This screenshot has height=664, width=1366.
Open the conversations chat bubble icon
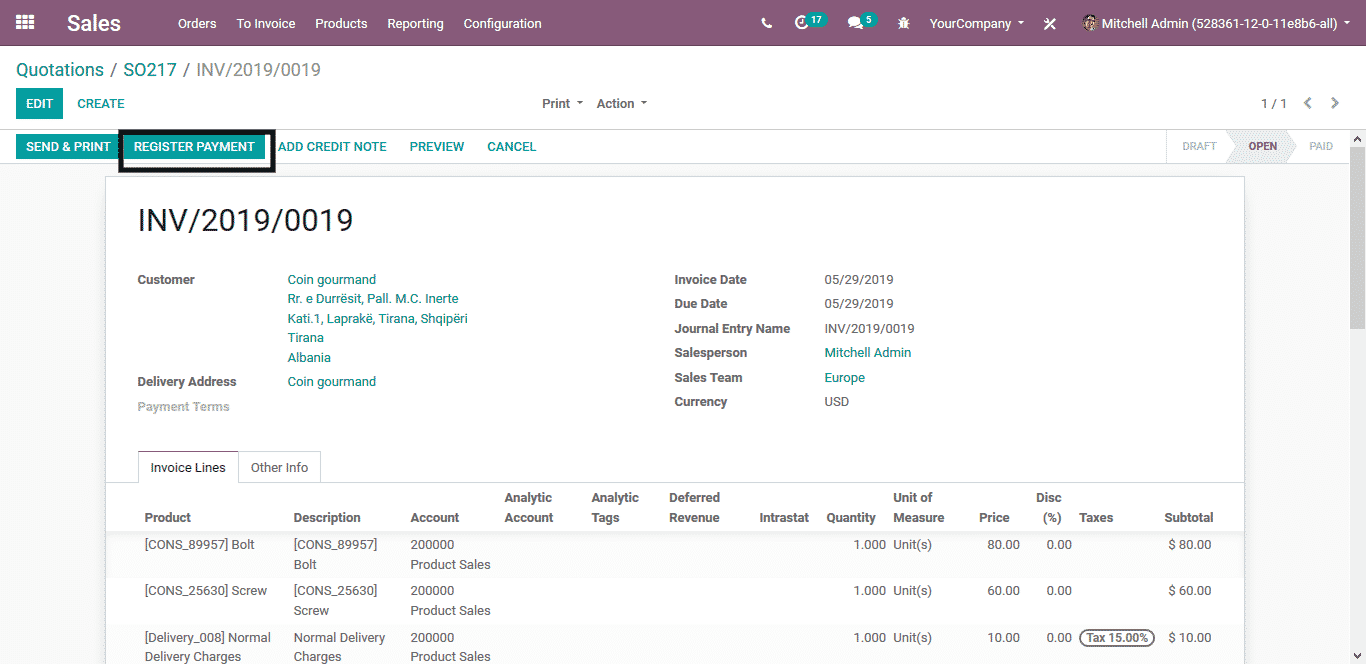[855, 23]
